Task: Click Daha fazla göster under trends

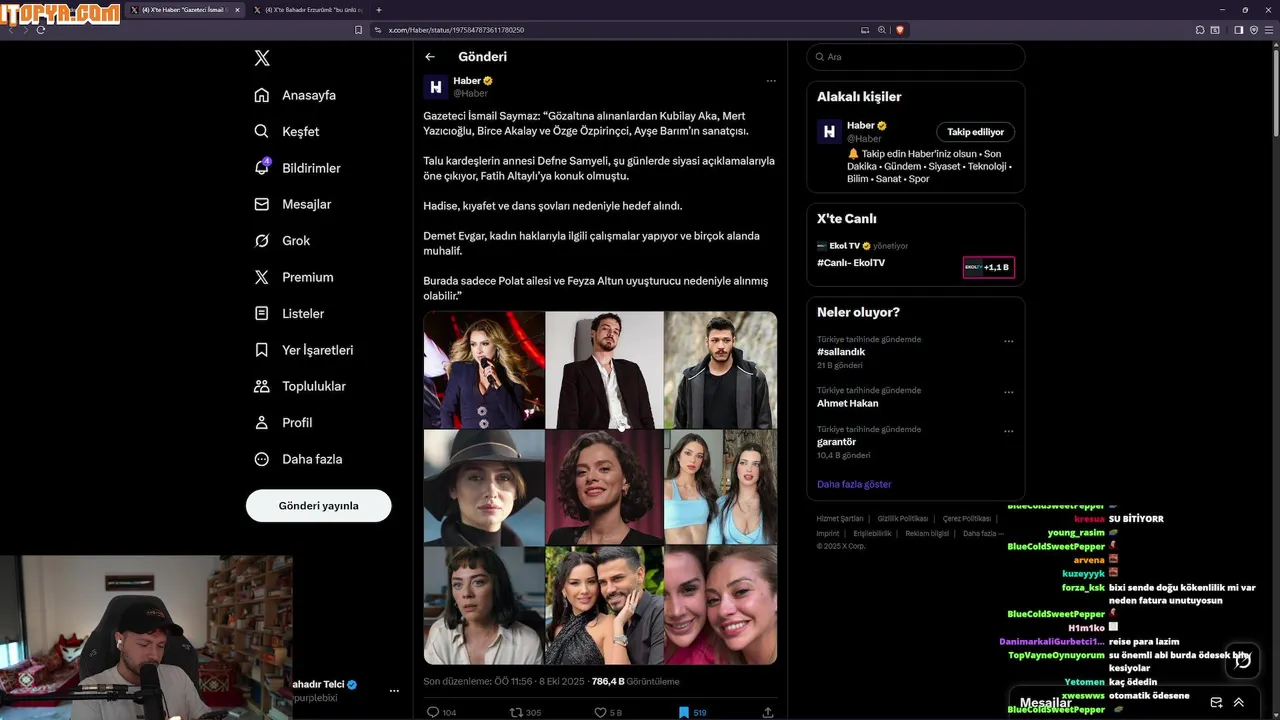Action: click(x=854, y=484)
